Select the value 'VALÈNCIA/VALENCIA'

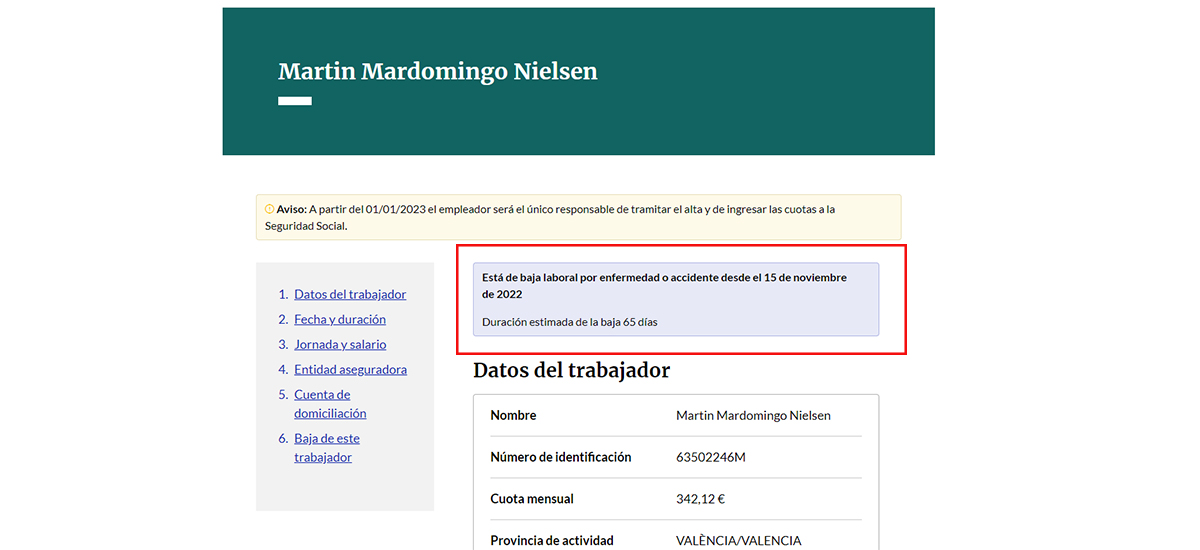[739, 540]
